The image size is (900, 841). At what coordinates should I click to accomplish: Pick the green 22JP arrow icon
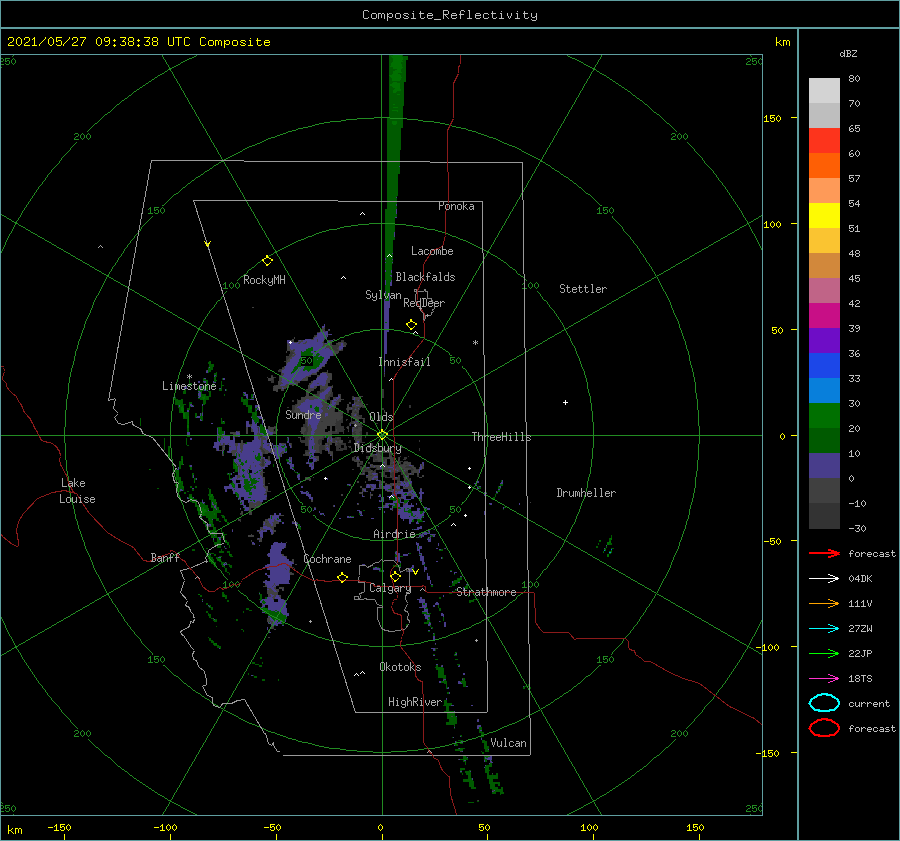click(824, 653)
